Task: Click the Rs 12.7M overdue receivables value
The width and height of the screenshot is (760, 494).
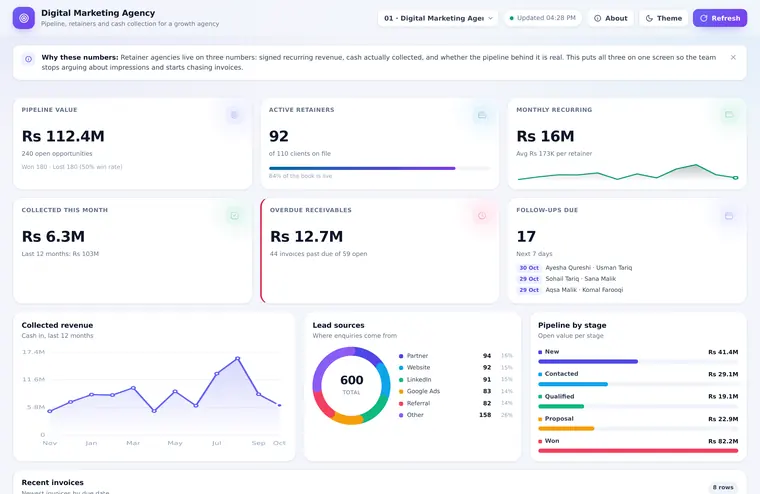Action: tap(306, 237)
